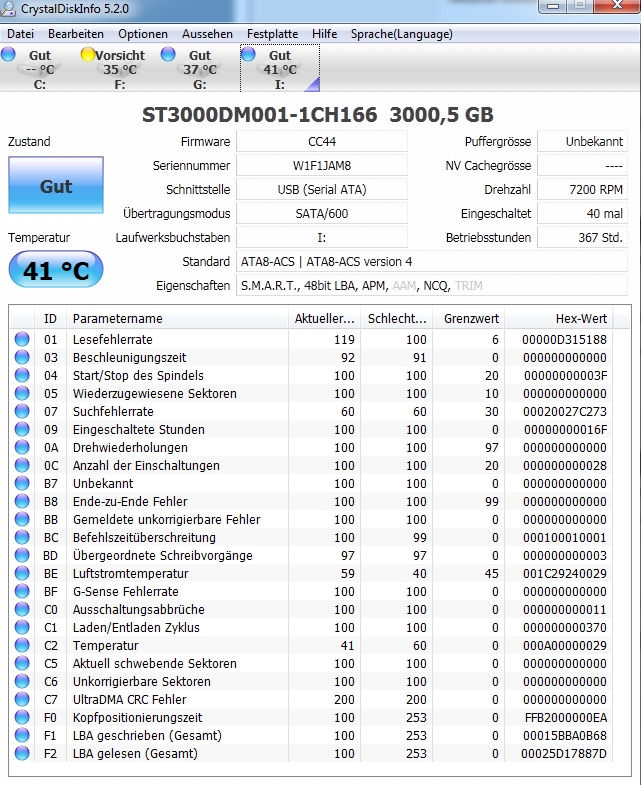Click status icon of Lesefehlerrate row
The height and width of the screenshot is (785, 641).
click(22, 339)
